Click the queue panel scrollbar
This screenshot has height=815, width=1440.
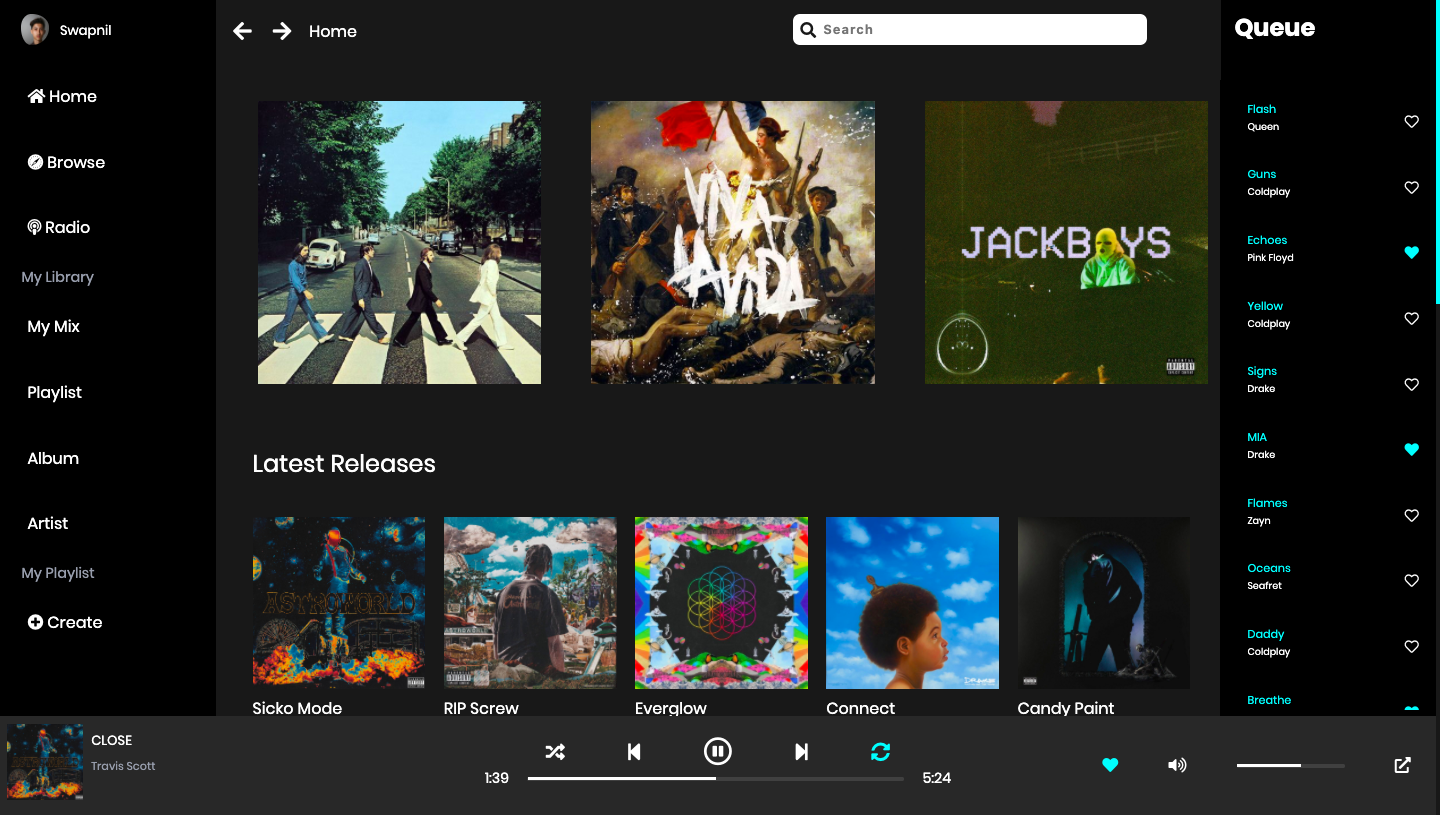pos(1437,150)
